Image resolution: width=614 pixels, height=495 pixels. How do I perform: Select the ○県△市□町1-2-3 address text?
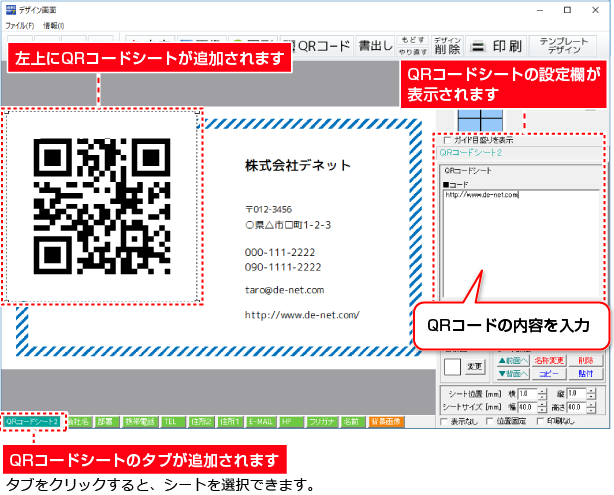pyautogui.click(x=288, y=225)
